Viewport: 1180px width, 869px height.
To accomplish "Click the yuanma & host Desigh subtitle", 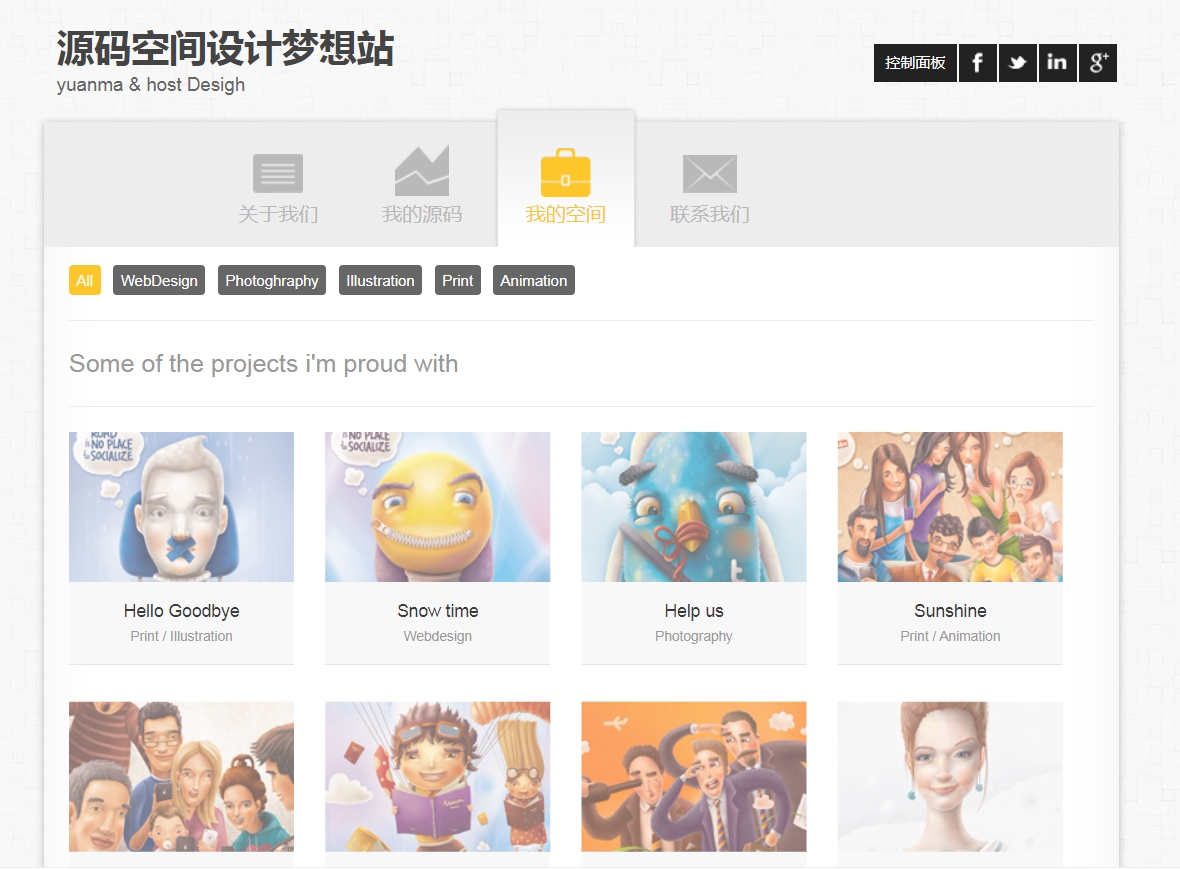I will 151,85.
